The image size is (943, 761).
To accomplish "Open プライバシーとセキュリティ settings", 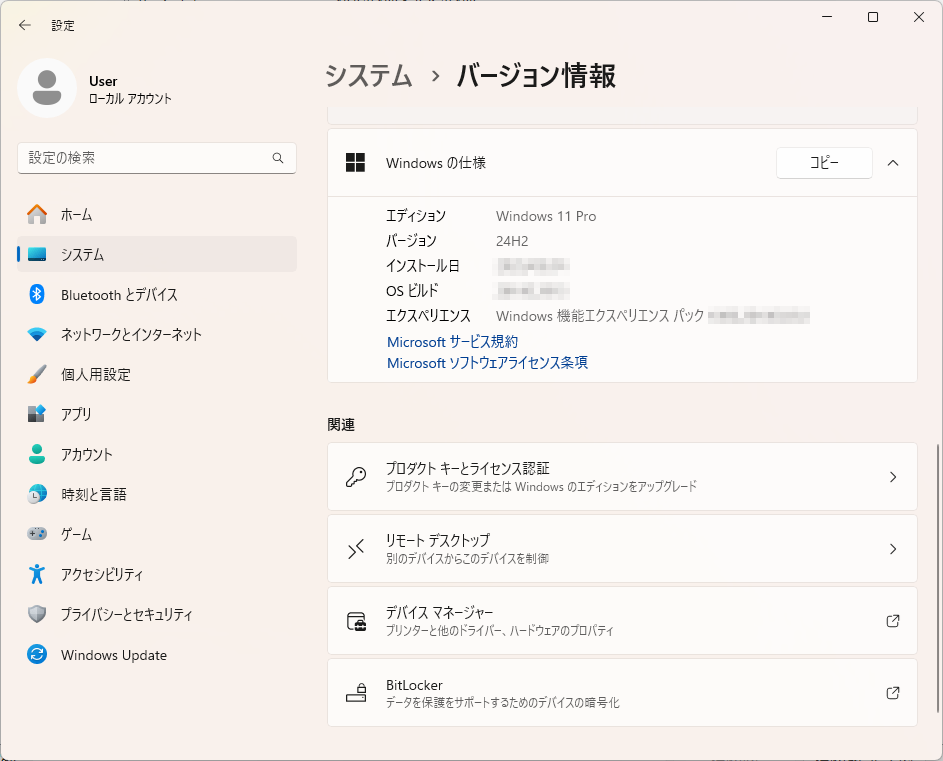I will point(157,615).
